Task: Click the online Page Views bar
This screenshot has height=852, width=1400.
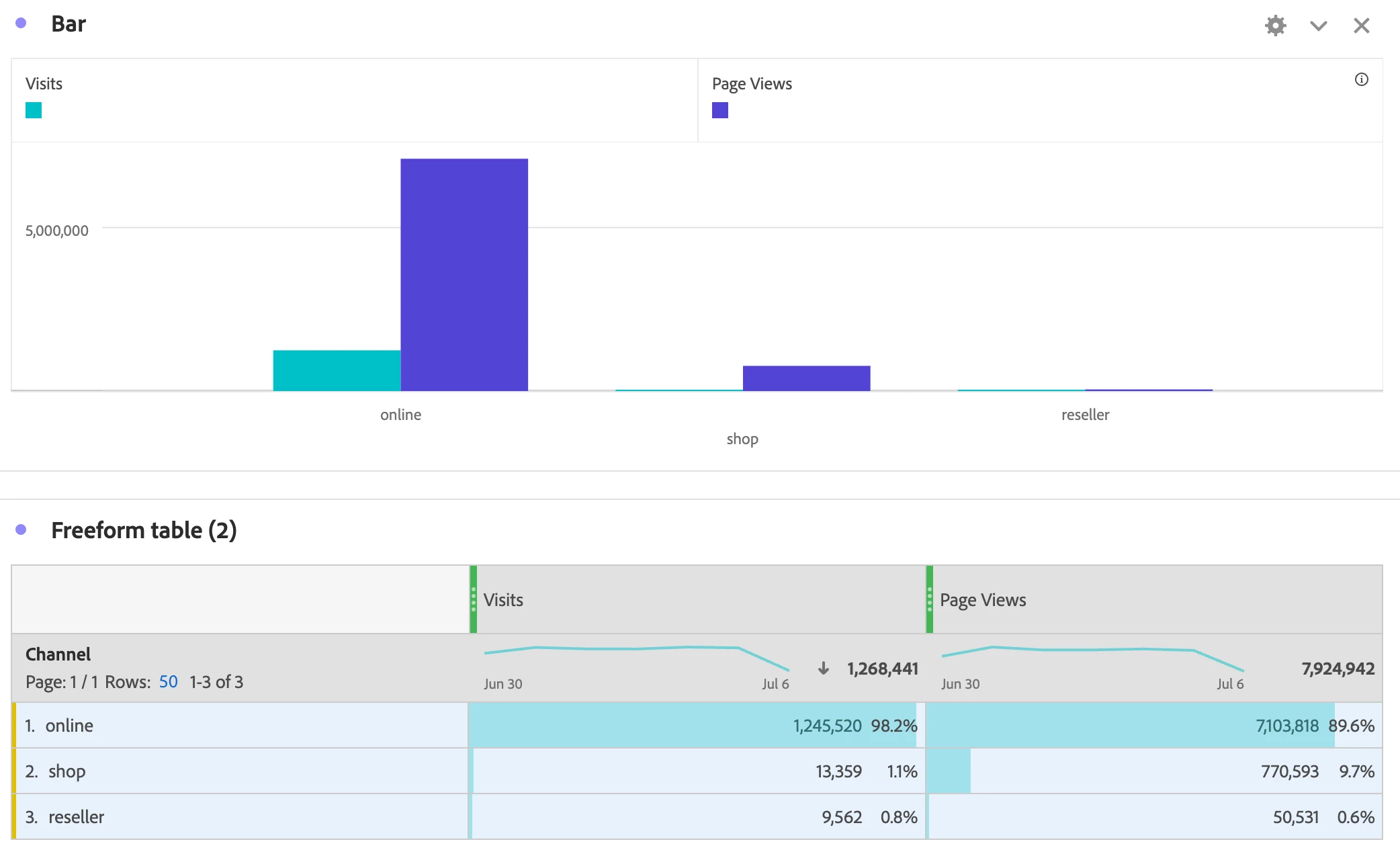Action: pos(464,274)
